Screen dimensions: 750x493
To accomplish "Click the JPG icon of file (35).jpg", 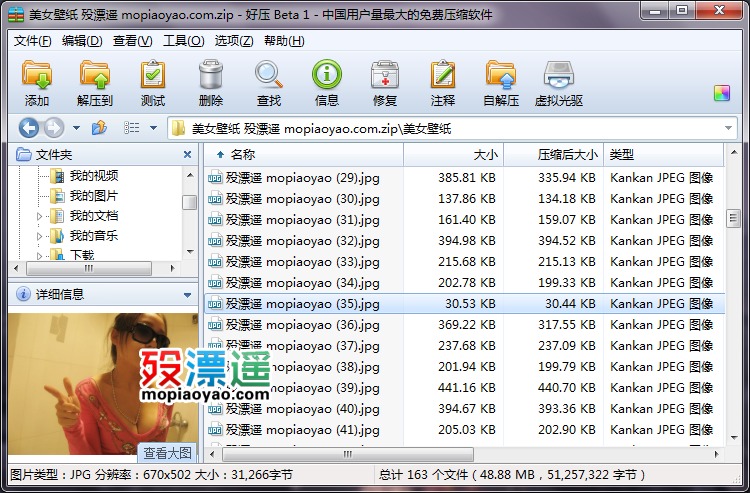I will pyautogui.click(x=215, y=304).
